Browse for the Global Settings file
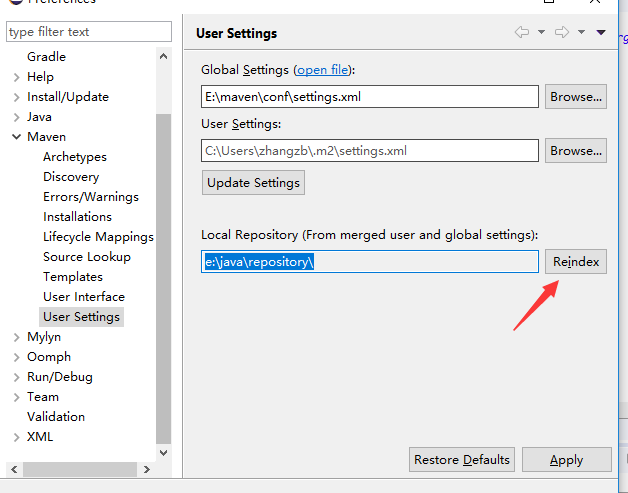The height and width of the screenshot is (493, 628). pos(575,97)
